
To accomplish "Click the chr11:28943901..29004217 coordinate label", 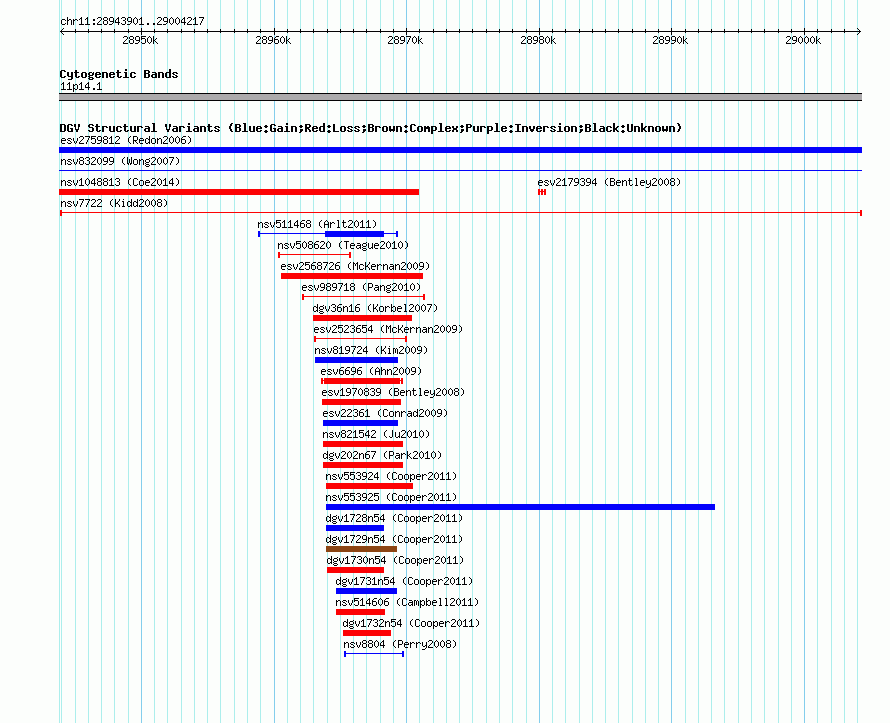I will point(132,21).
